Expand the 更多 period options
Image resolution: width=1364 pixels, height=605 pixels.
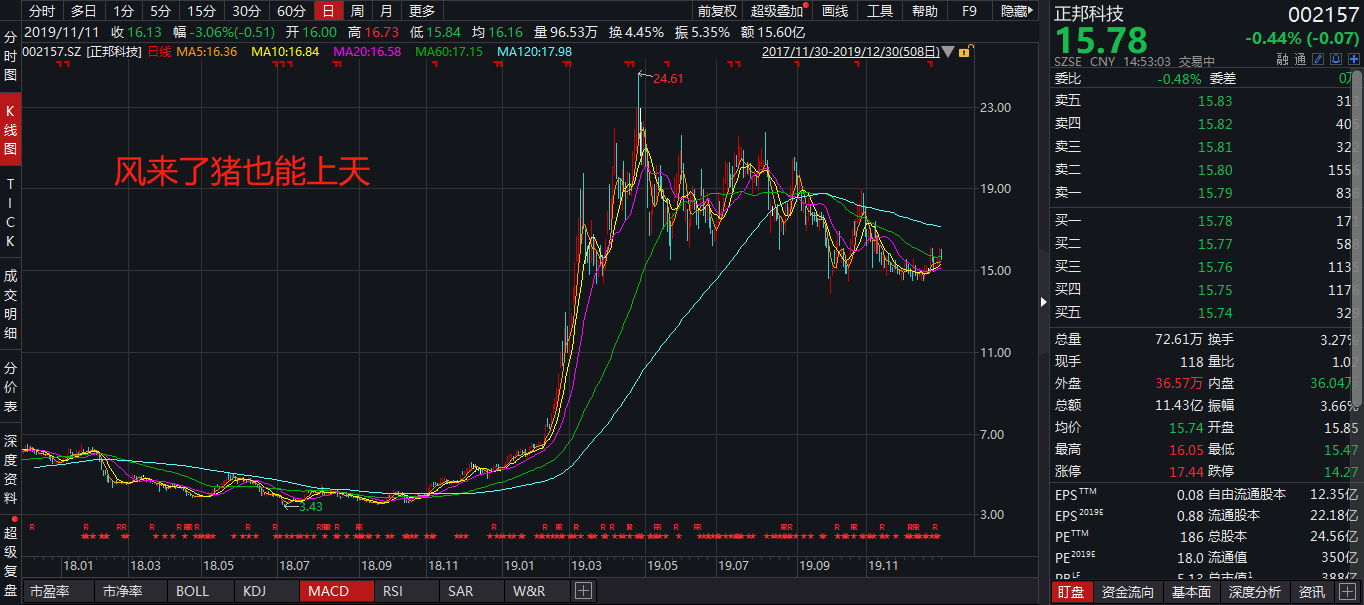pos(422,11)
